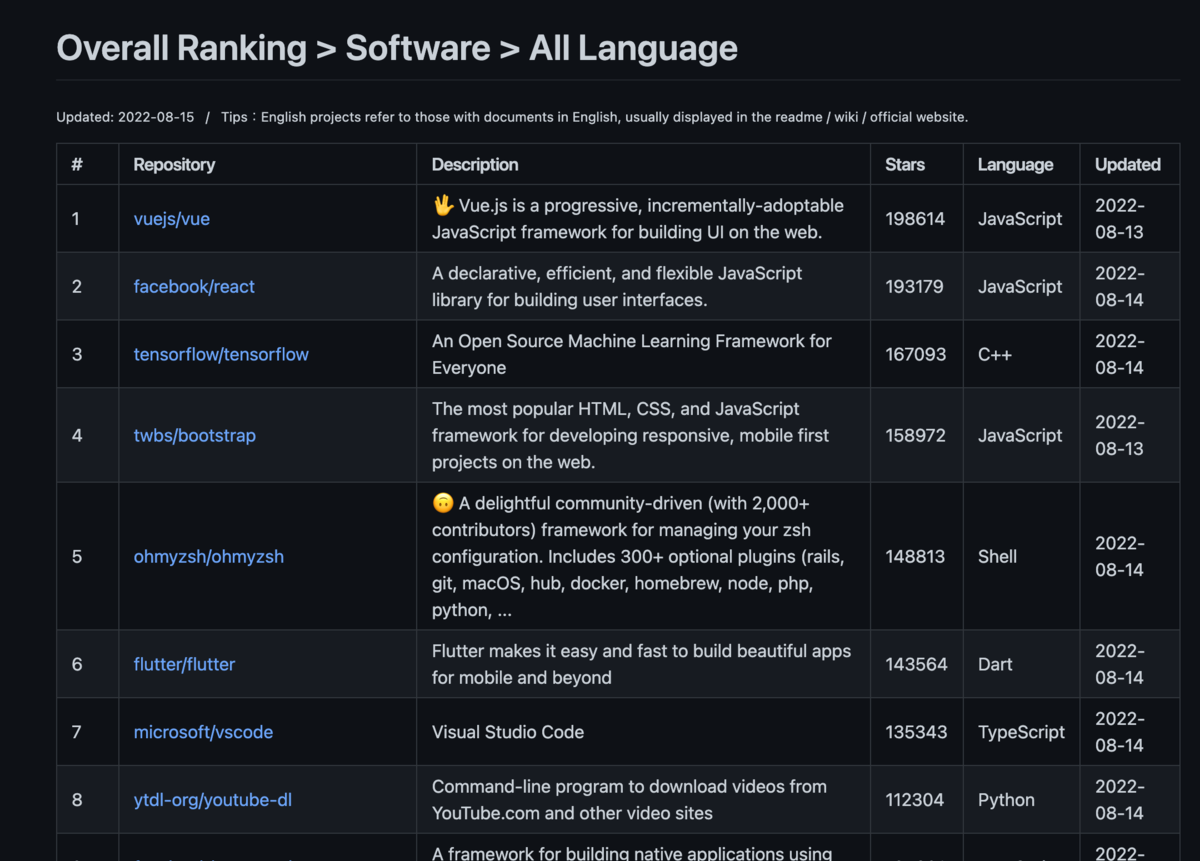The image size is (1200, 861).
Task: Click the Overall Ranking breadcrumb heading
Action: [x=181, y=48]
